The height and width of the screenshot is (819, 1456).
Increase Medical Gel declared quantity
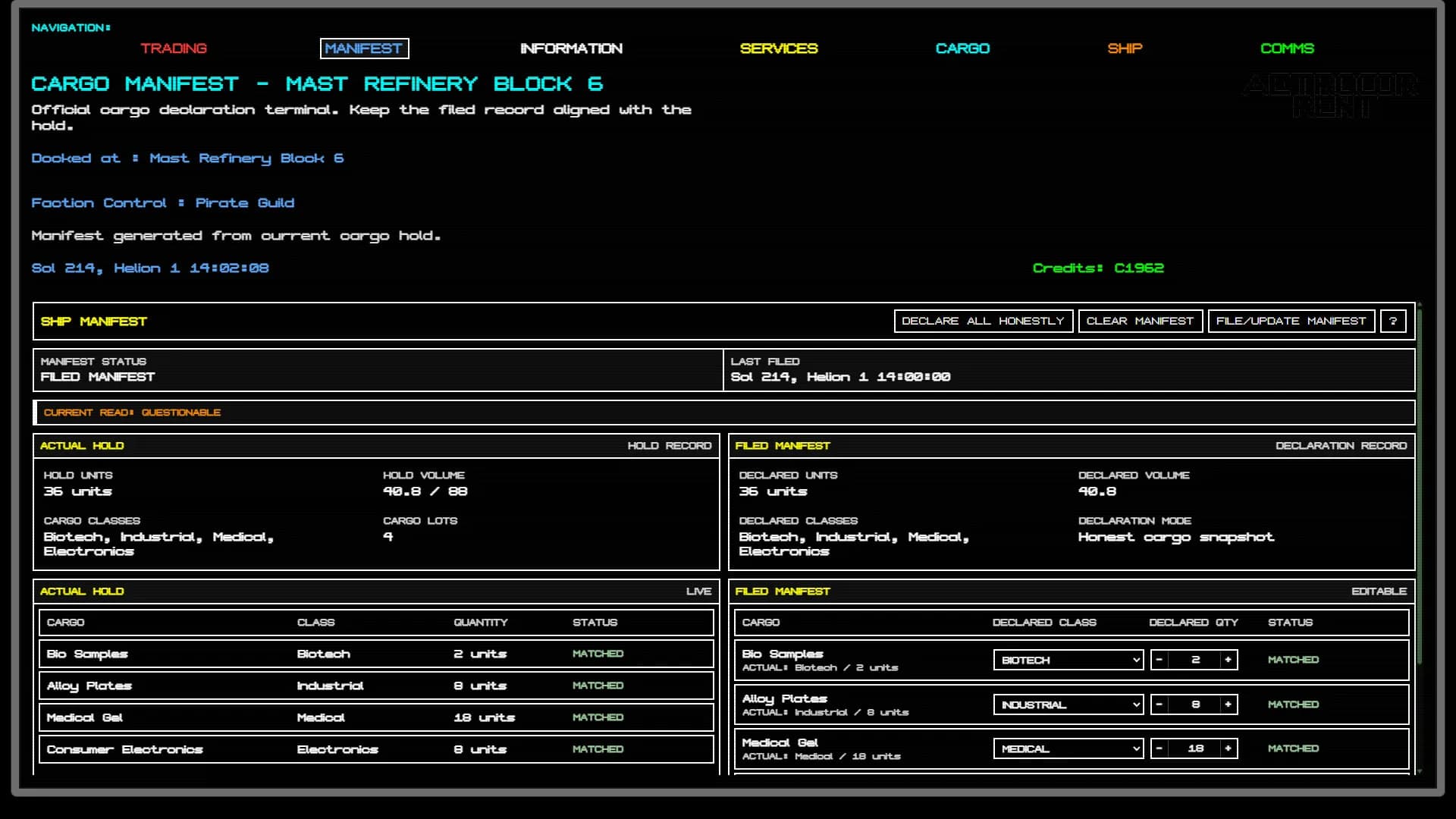tap(1228, 748)
